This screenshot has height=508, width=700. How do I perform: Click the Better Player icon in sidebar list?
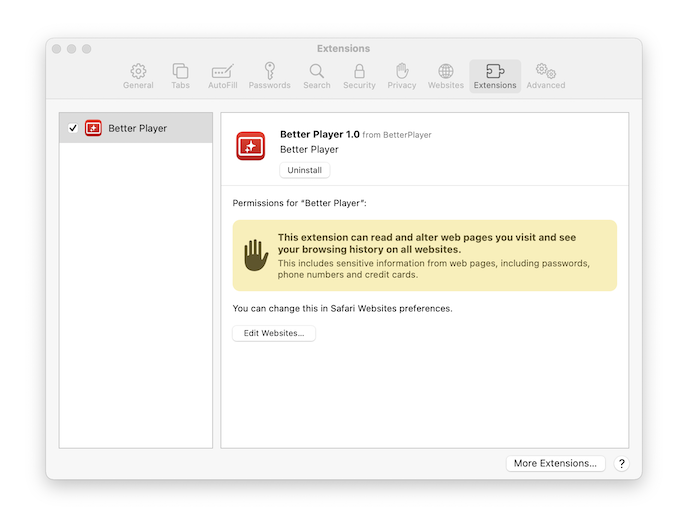[93, 128]
